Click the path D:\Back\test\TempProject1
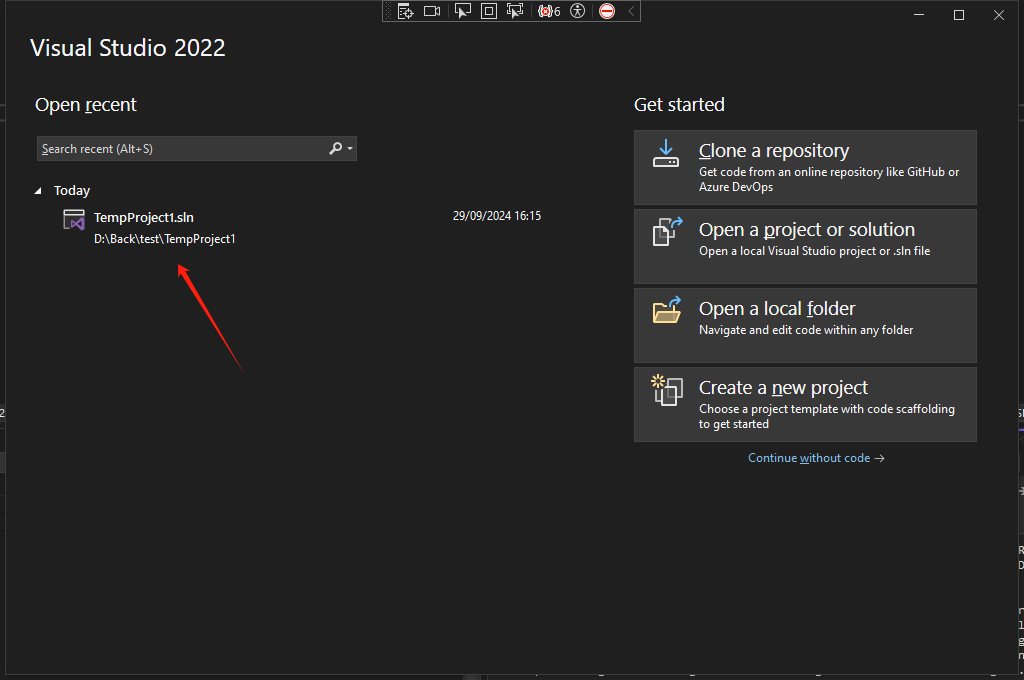This screenshot has height=680, width=1024. tap(165, 239)
